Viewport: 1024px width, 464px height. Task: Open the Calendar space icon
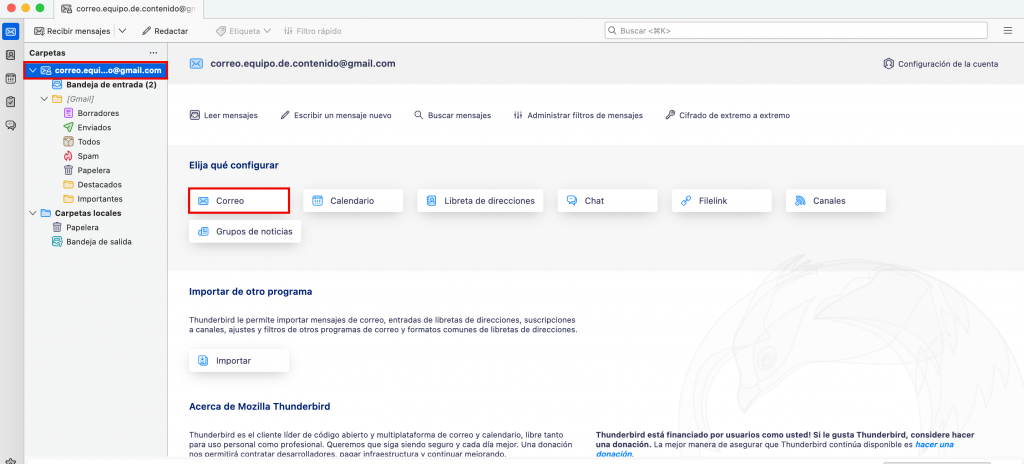click(x=10, y=78)
